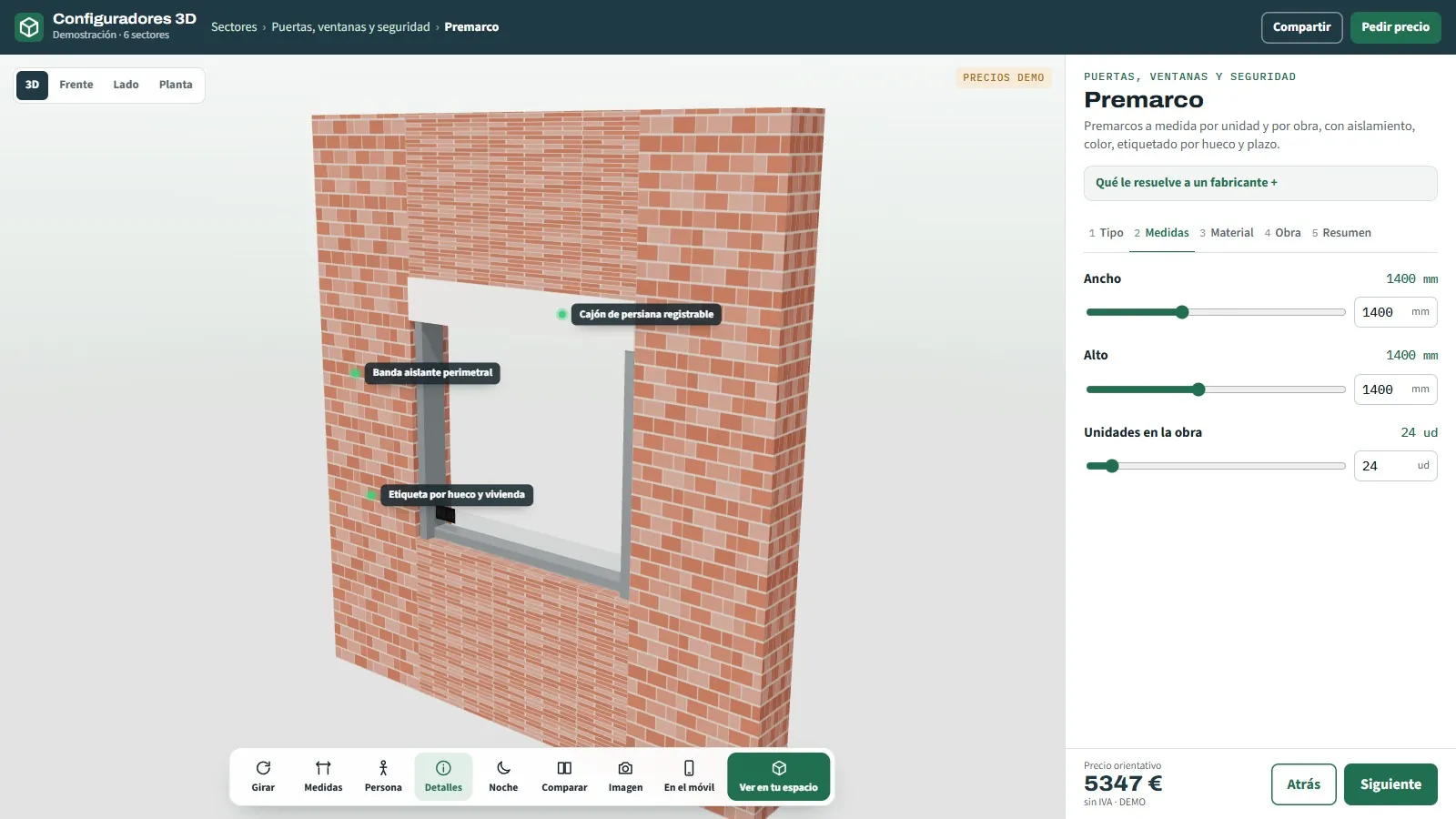This screenshot has width=1456, height=819.
Task: Open the Comparar split view
Action: coord(564,776)
